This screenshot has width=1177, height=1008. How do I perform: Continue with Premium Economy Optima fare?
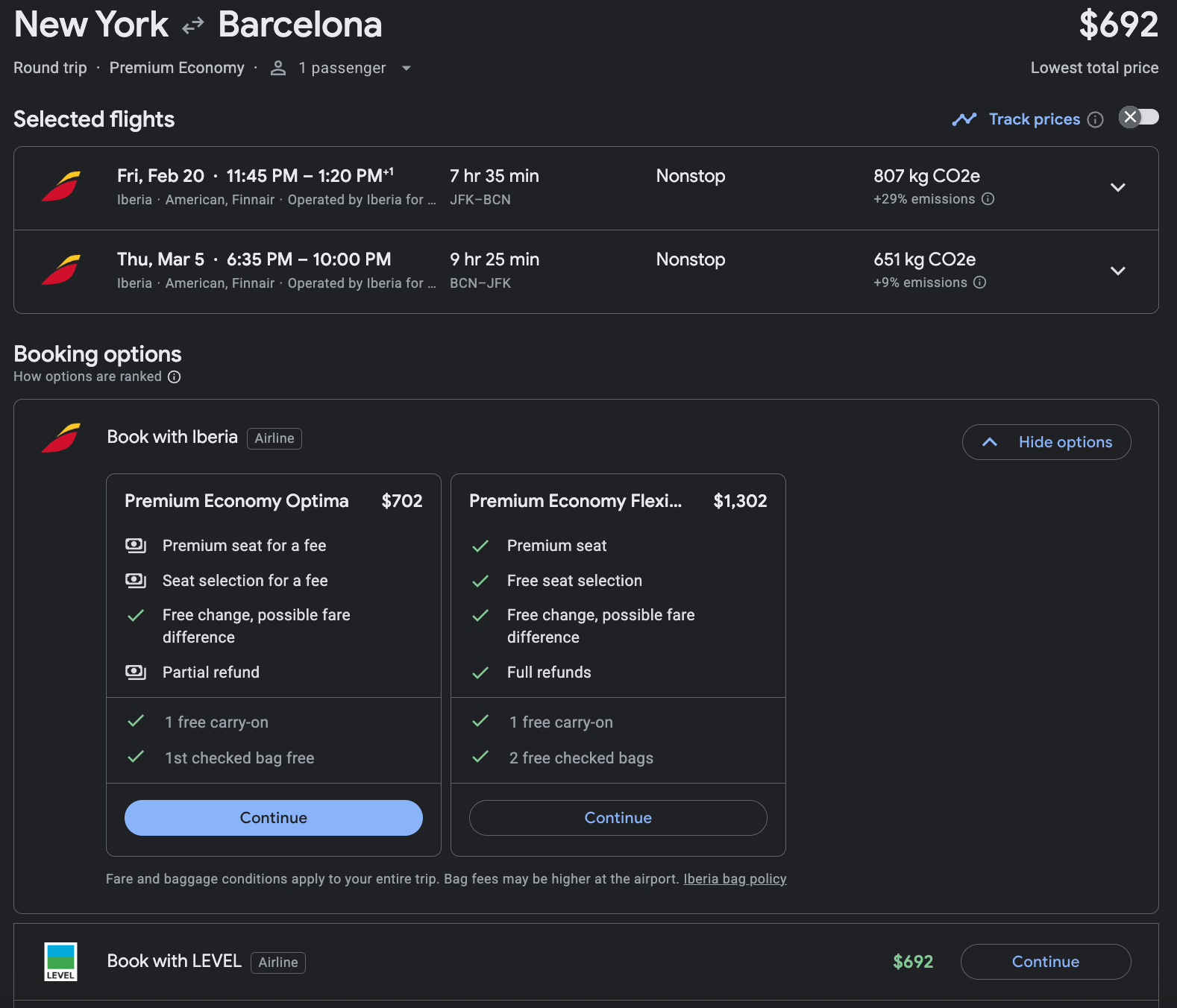(x=273, y=818)
